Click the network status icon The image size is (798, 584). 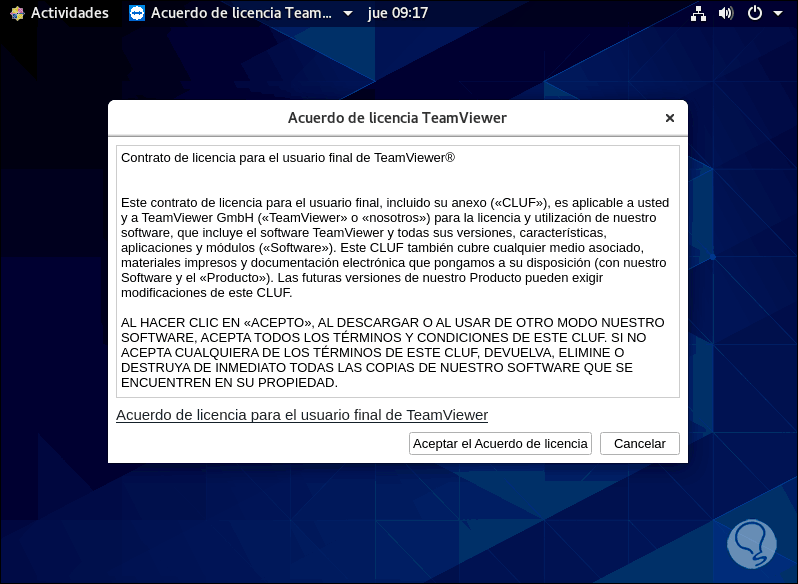point(698,13)
